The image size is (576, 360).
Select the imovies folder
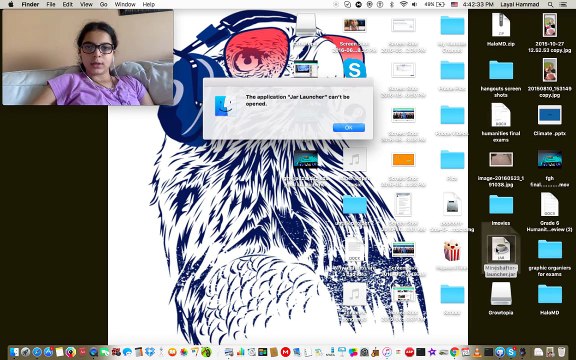coord(501,209)
